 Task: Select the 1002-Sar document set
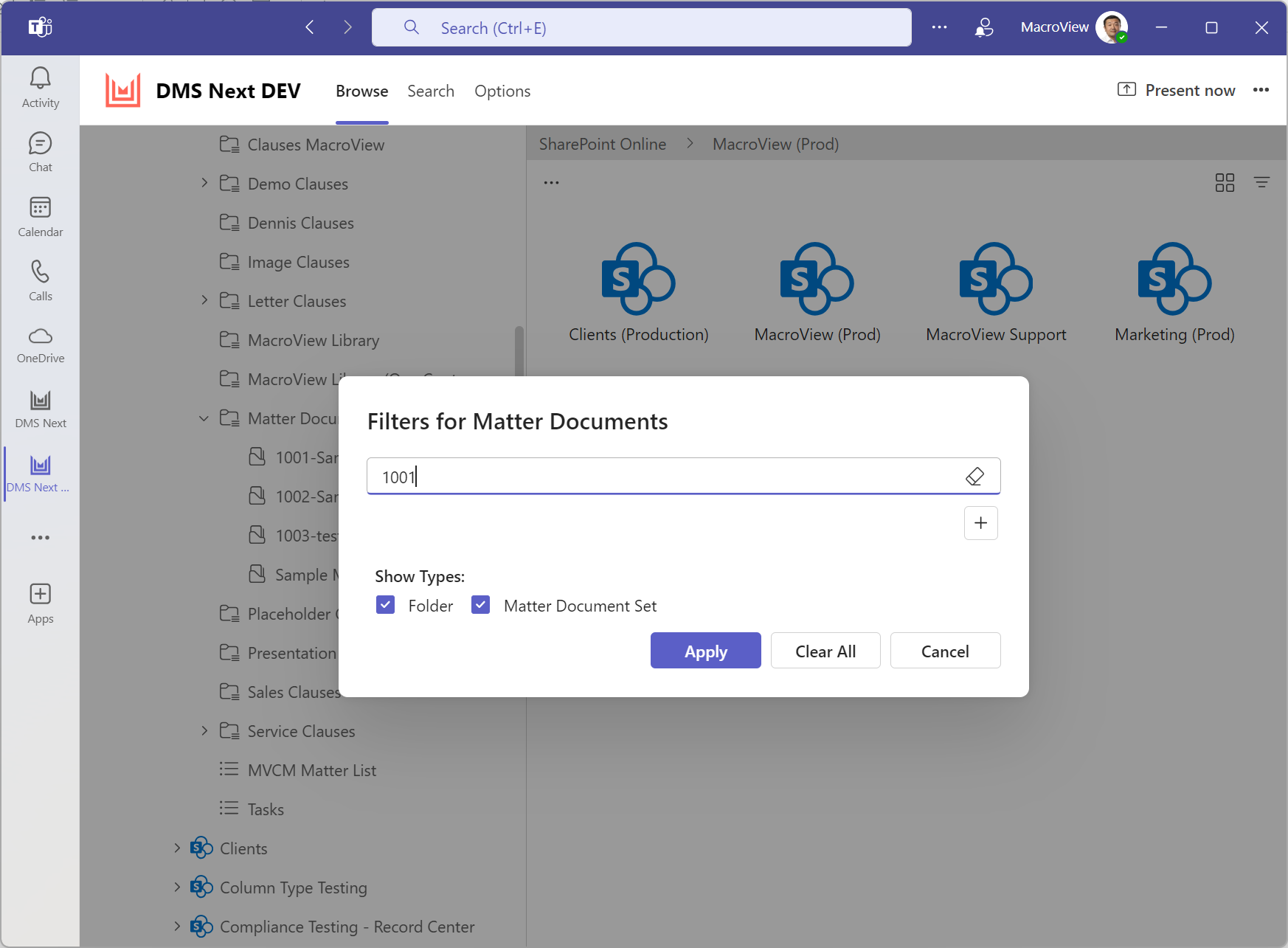tap(294, 497)
